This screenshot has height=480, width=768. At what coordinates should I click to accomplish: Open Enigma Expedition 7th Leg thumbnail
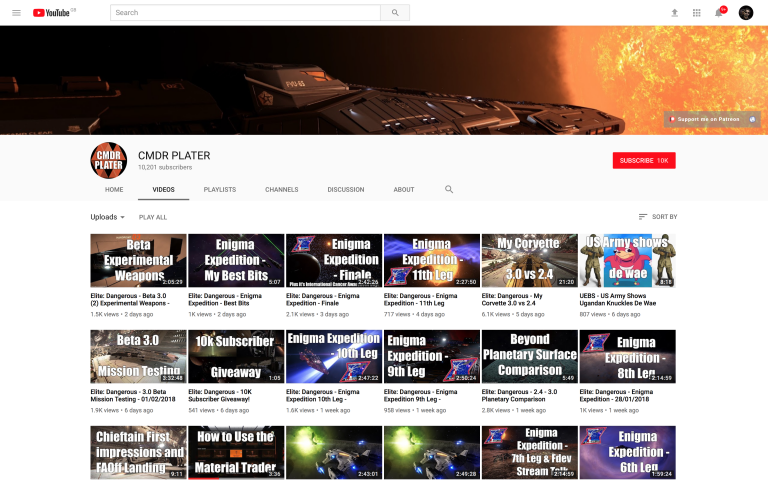coord(530,453)
